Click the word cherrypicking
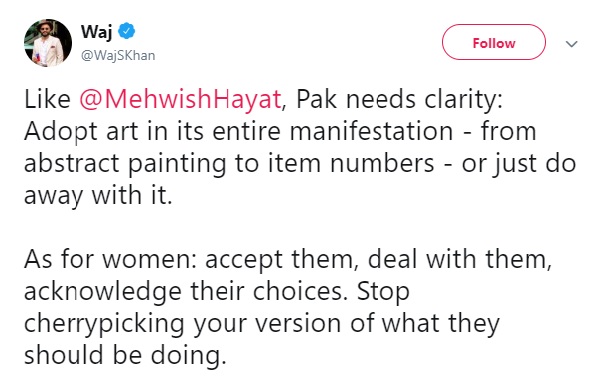The image size is (609, 382). [x=104, y=325]
